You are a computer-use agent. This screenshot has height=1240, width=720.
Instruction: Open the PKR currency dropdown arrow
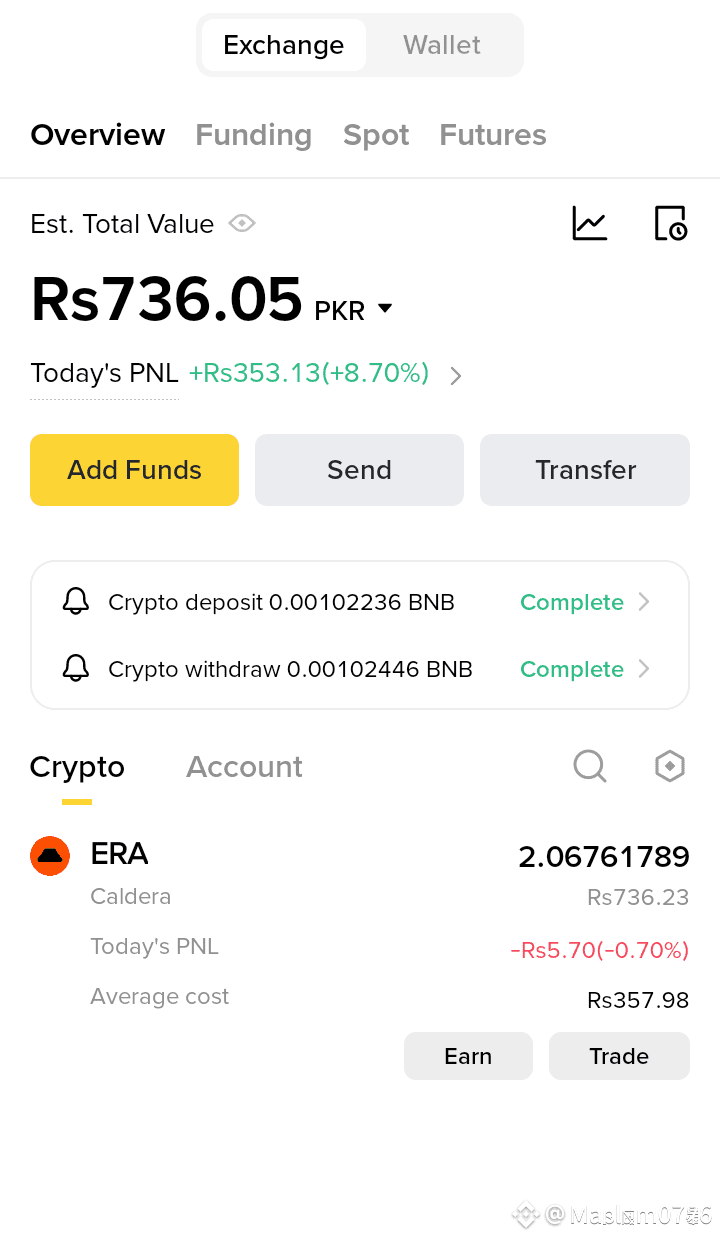click(385, 310)
